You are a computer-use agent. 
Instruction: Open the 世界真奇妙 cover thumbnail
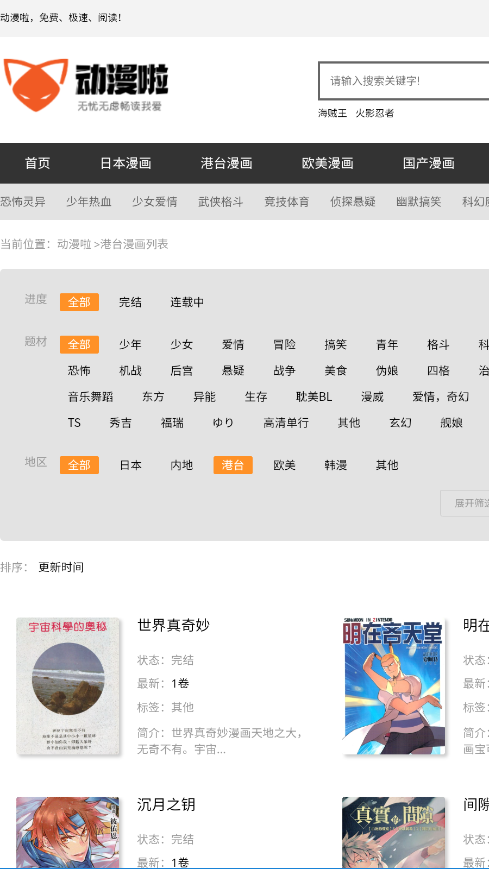click(x=68, y=686)
